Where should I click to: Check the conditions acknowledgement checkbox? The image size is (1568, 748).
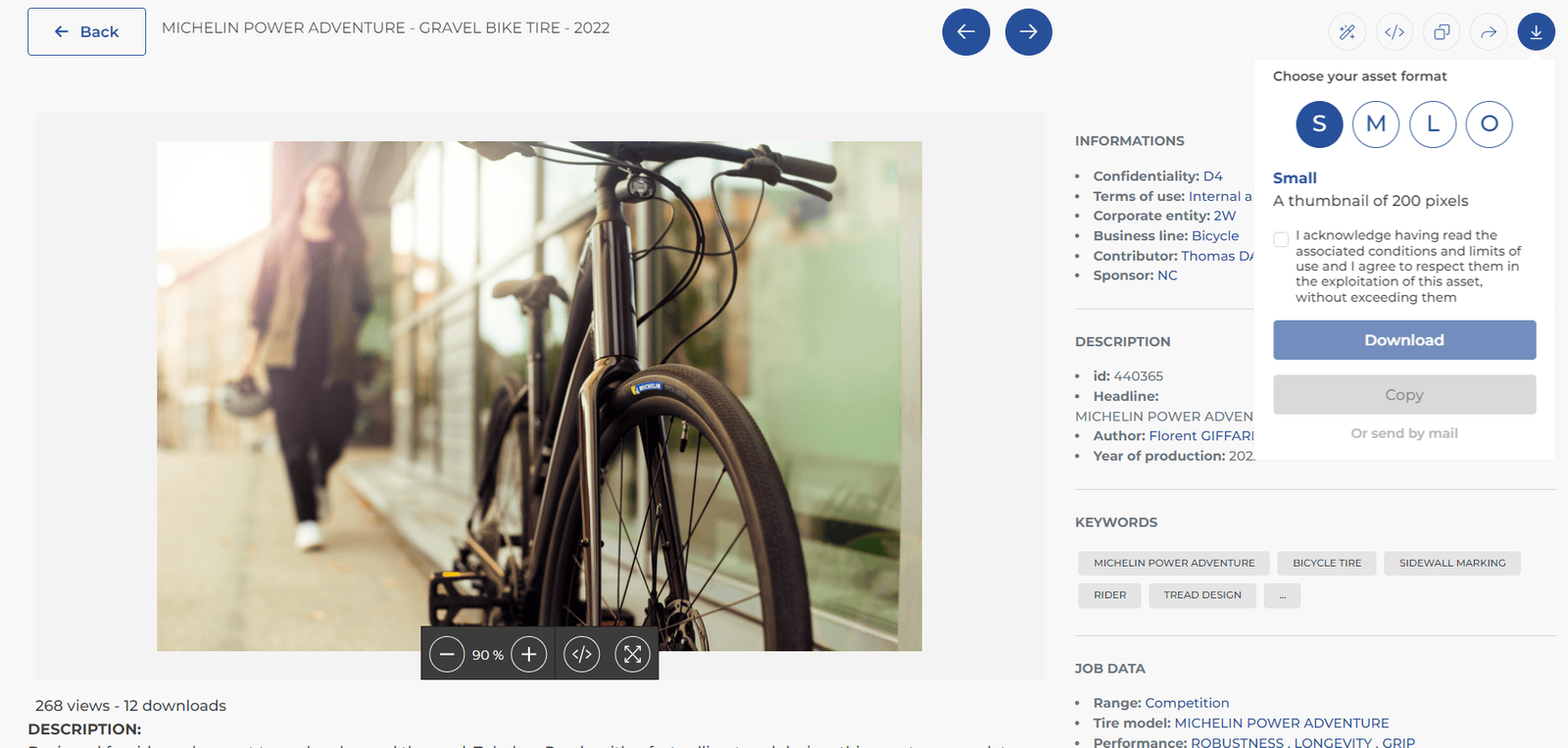(x=1281, y=239)
